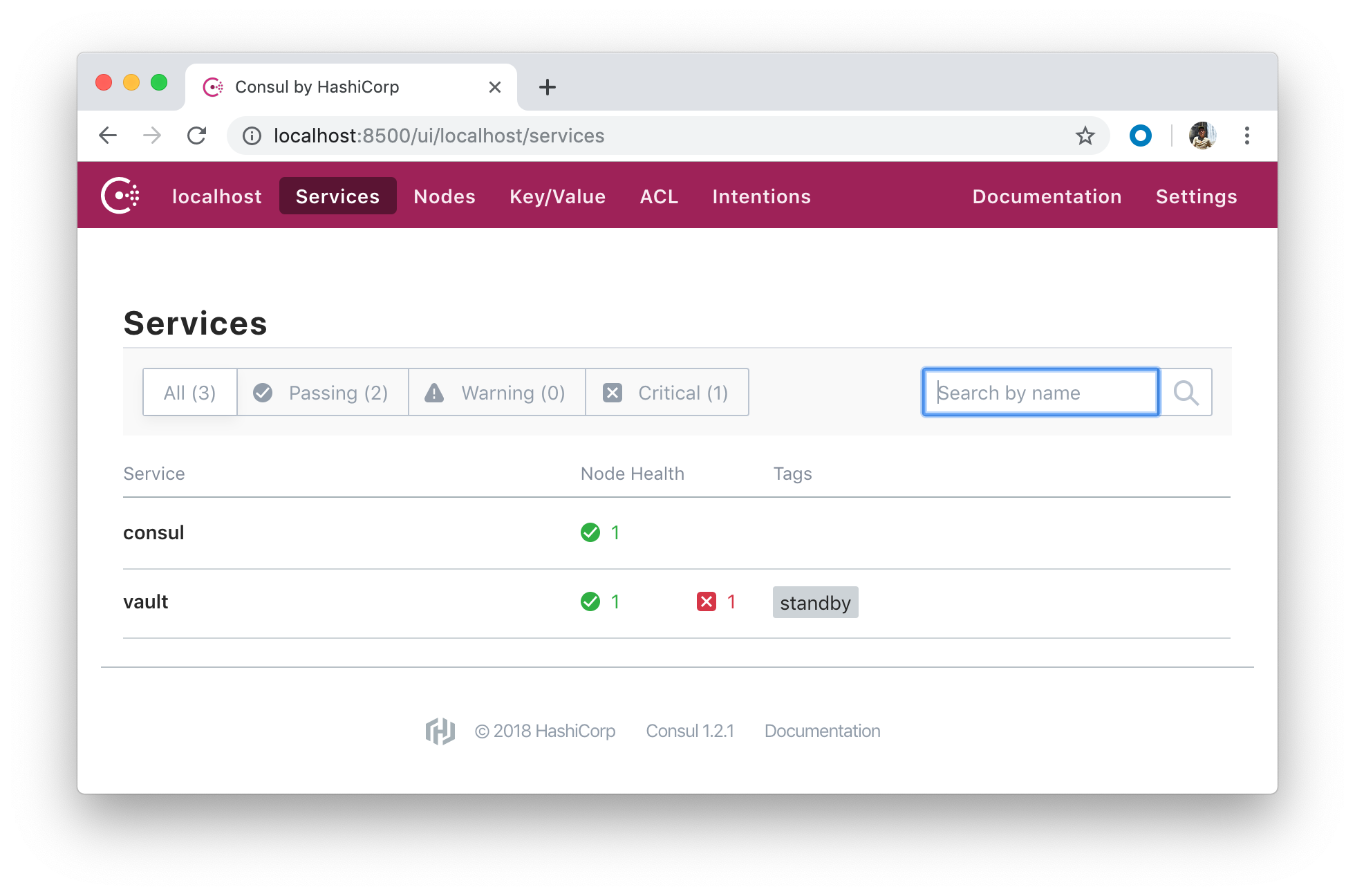The height and width of the screenshot is (896, 1355).
Task: Focus the Search by name field
Action: (x=1040, y=392)
